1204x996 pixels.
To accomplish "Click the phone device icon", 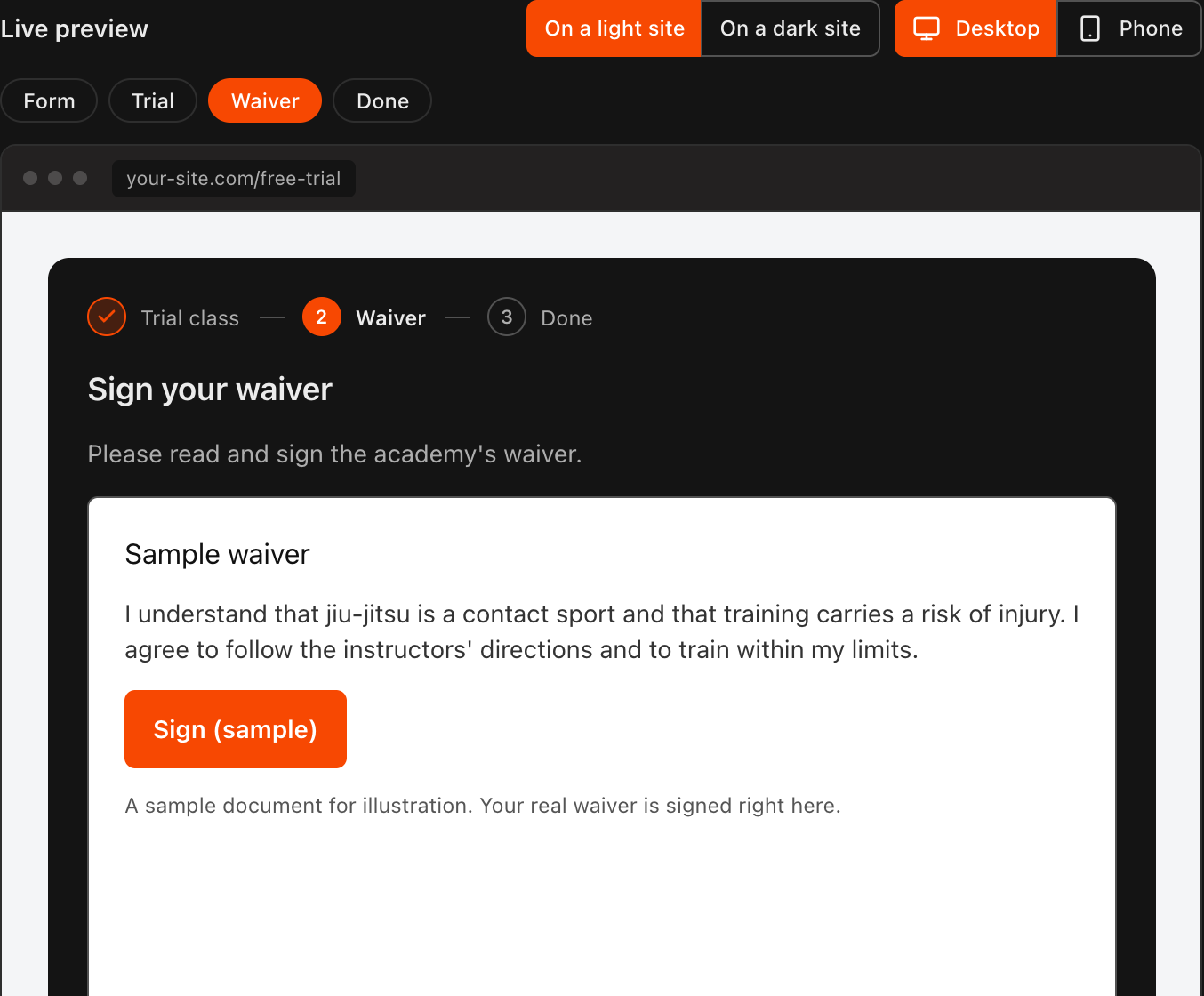I will point(1090,28).
